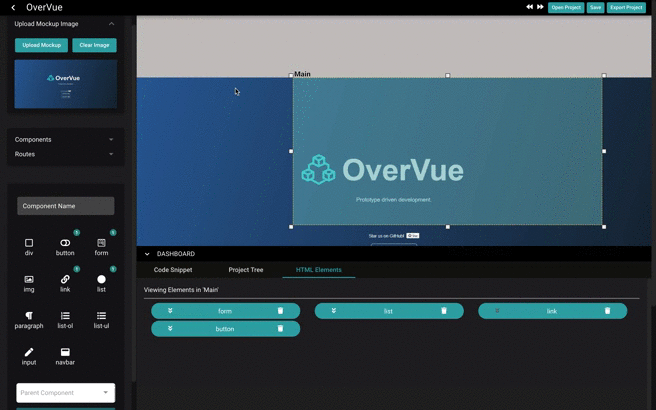The height and width of the screenshot is (410, 656).
Task: Add a div element
Action: click(x=29, y=247)
